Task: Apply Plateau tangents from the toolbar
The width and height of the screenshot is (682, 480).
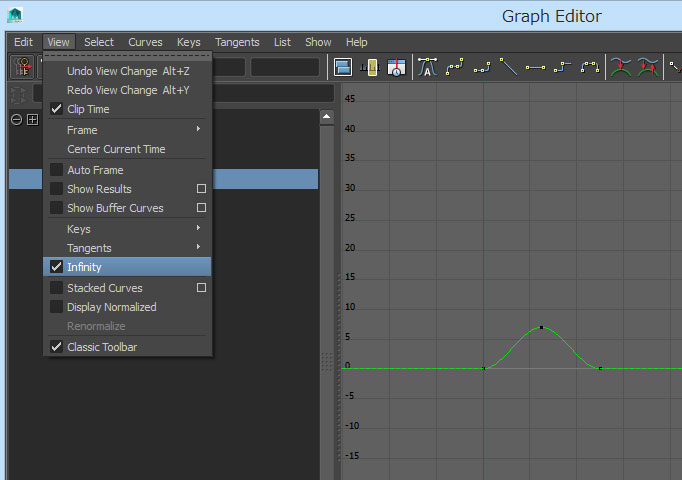Action: [x=590, y=67]
